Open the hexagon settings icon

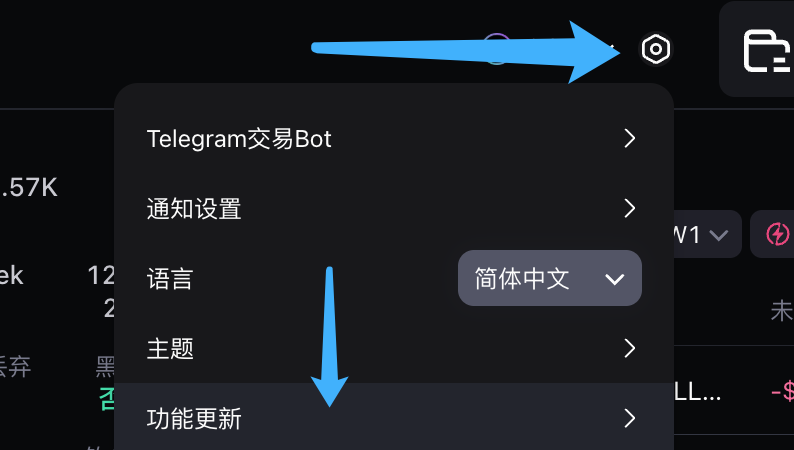(x=656, y=49)
